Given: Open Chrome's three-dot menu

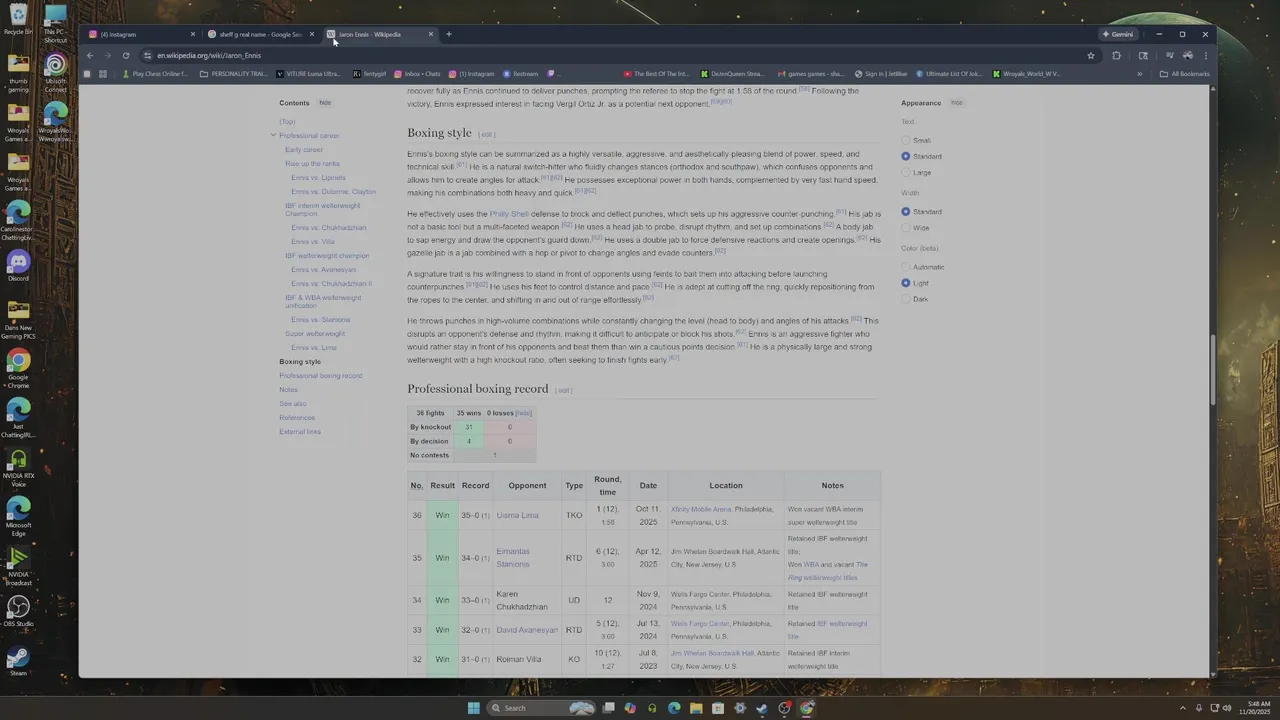Looking at the screenshot, I should (1206, 55).
